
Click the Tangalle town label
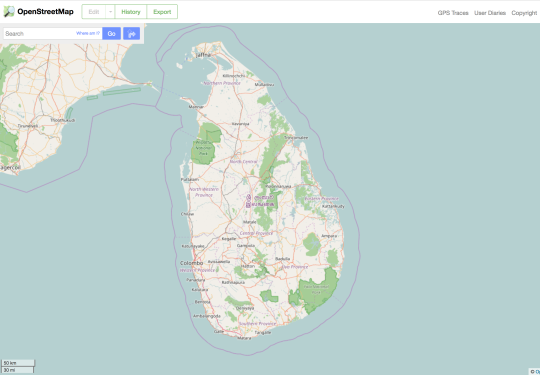pyautogui.click(x=263, y=333)
